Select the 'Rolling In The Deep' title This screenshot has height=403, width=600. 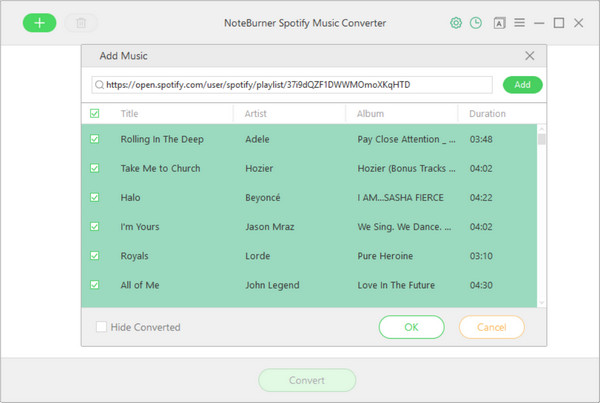pyautogui.click(x=162, y=139)
